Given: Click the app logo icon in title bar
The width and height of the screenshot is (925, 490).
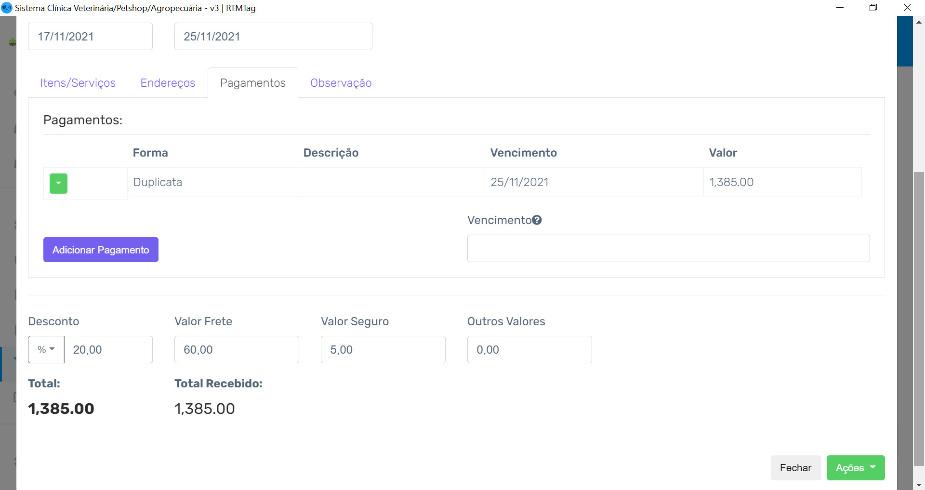Looking at the screenshot, I should pyautogui.click(x=6, y=7).
